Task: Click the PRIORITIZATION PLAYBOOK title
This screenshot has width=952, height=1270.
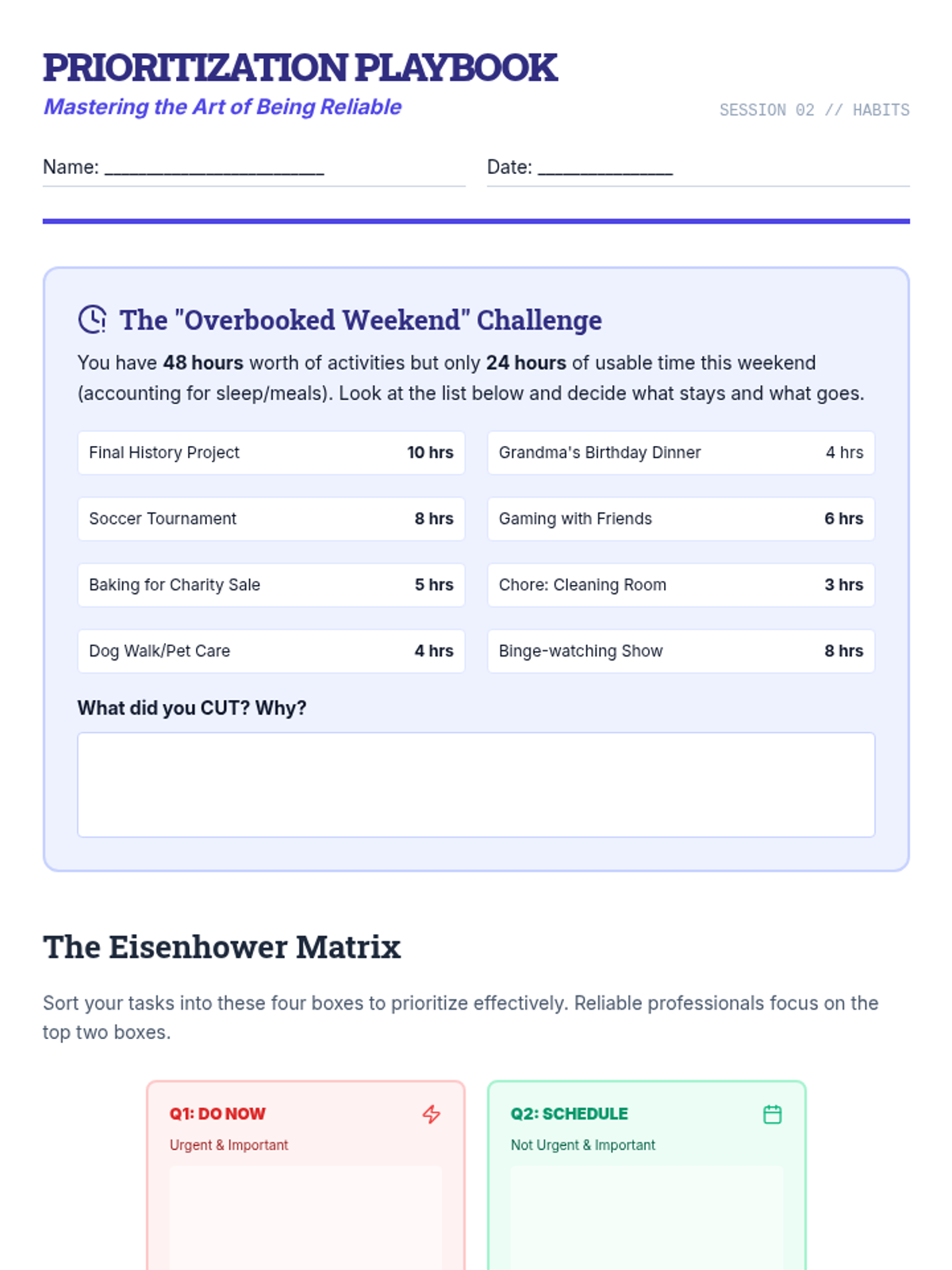Action: point(300,67)
